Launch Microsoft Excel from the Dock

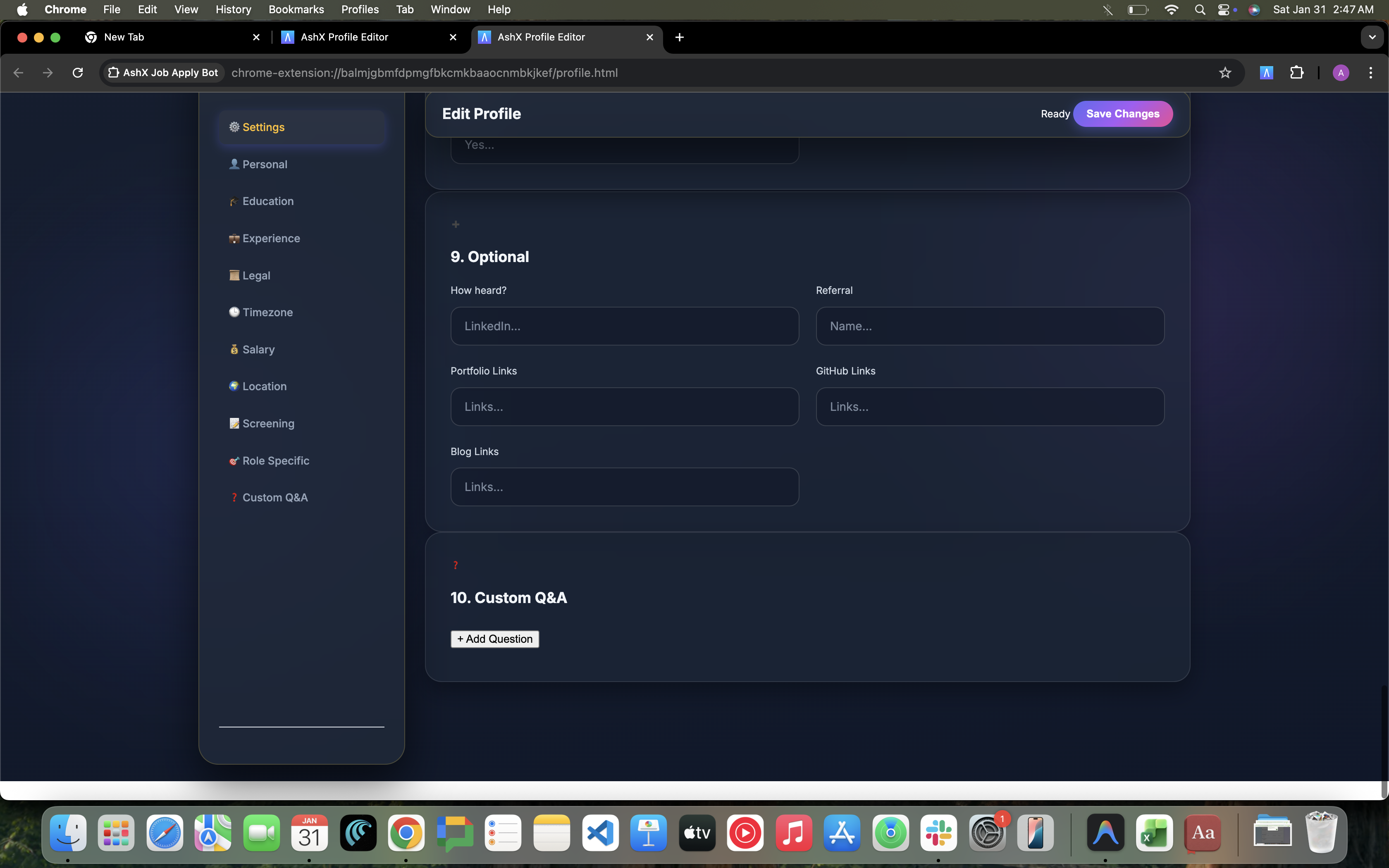[1154, 833]
